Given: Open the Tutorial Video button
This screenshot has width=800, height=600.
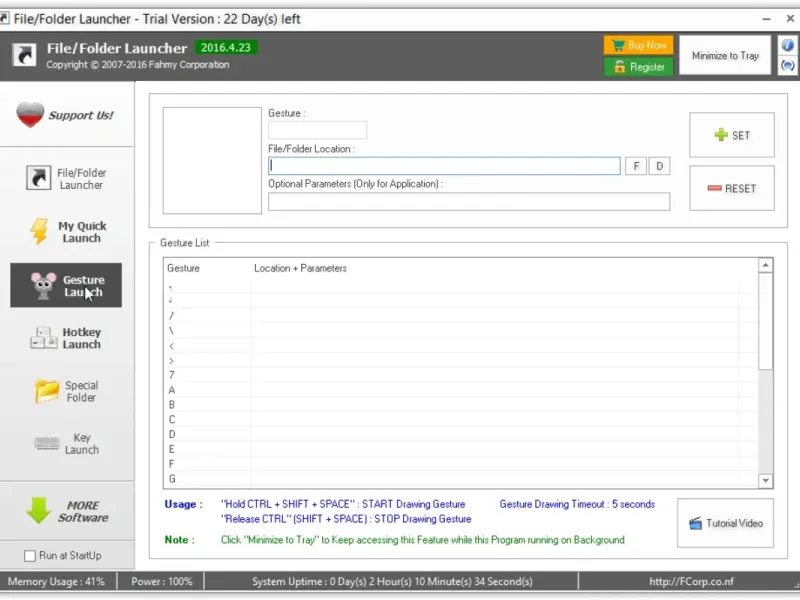Looking at the screenshot, I should point(725,523).
